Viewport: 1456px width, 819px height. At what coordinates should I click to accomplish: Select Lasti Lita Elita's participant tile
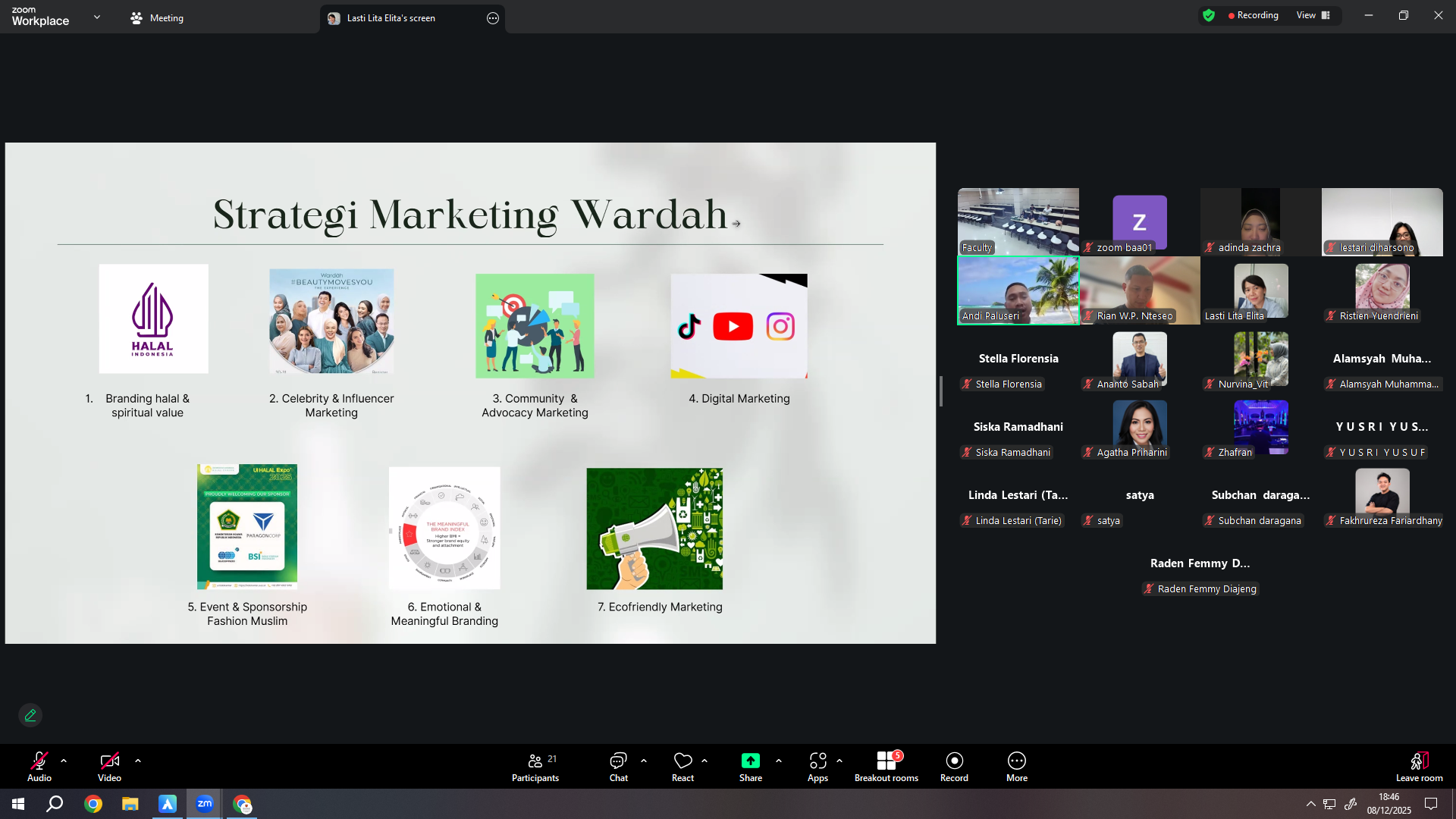coord(1261,290)
